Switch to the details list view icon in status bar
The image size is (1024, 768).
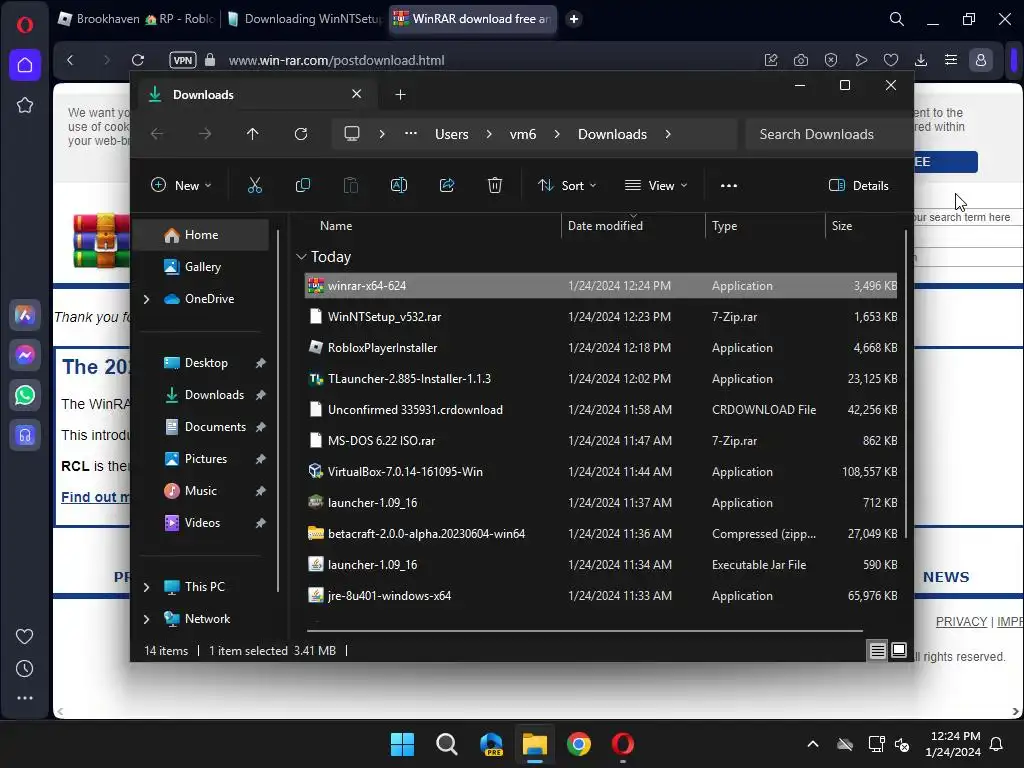click(877, 650)
